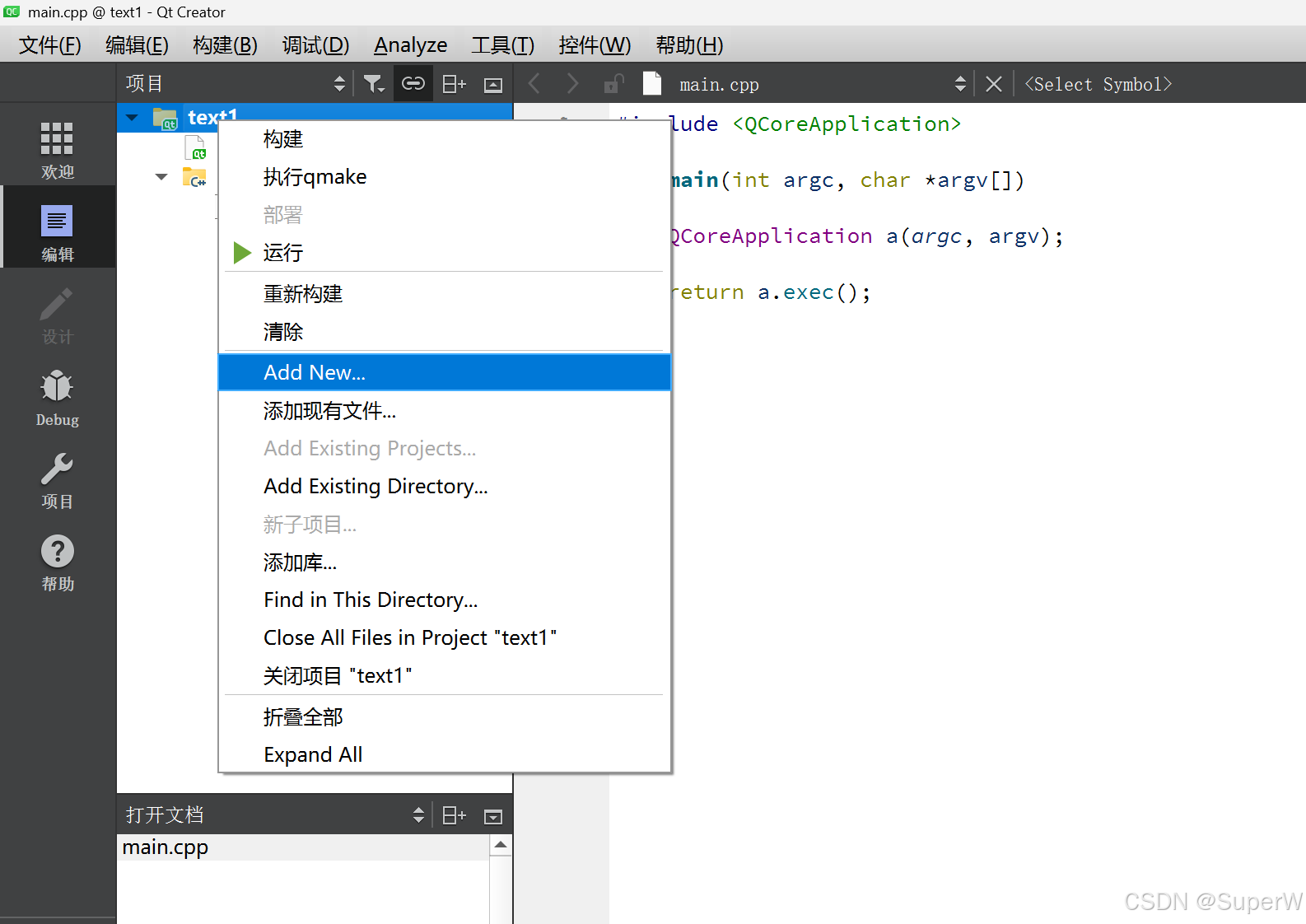The height and width of the screenshot is (924, 1306).
Task: Click the file writable lock icon
Action: tap(613, 83)
